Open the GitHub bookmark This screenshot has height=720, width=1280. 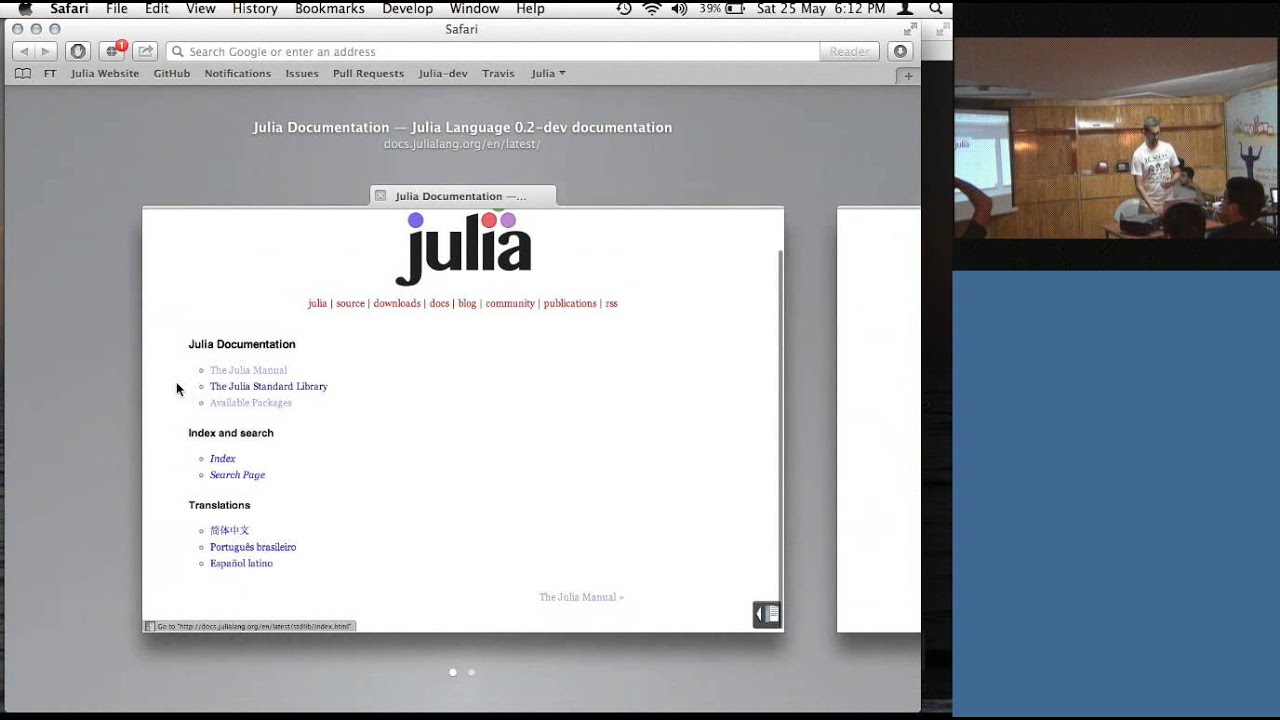point(172,74)
